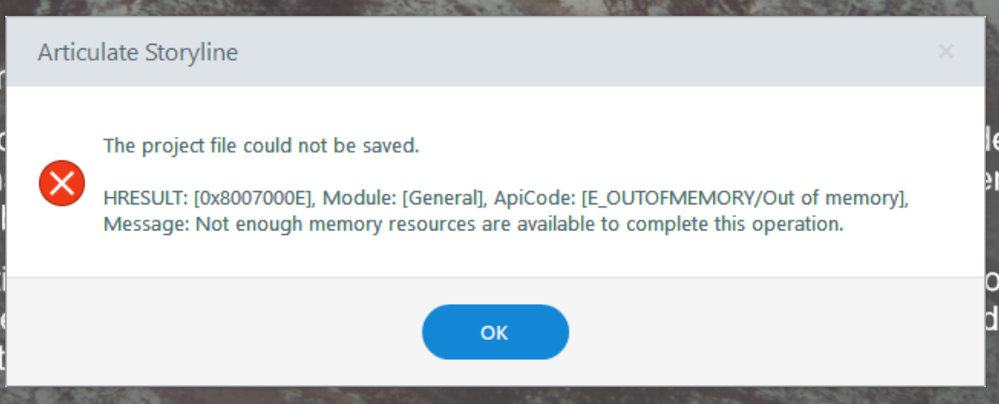Click the white space below the error message

click(x=500, y=257)
